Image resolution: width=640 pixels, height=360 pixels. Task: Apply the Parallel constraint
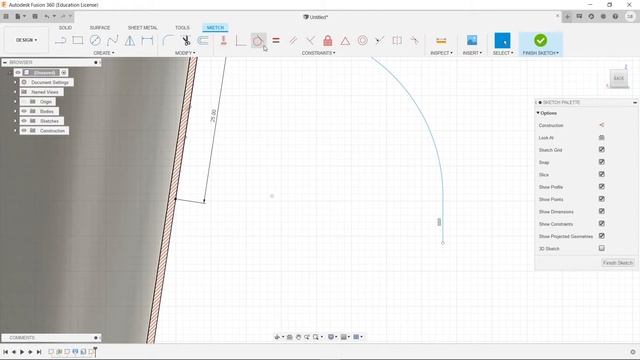pyautogui.click(x=293, y=40)
